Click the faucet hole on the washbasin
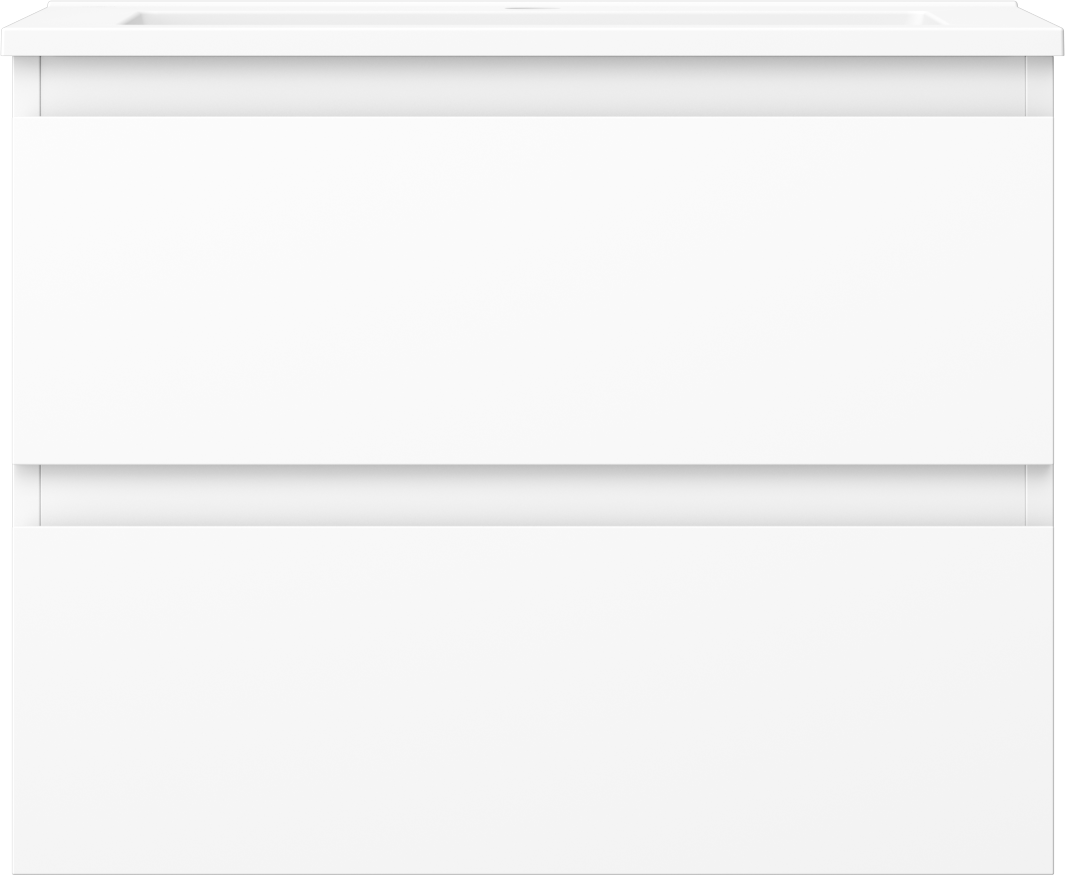 coord(532,10)
